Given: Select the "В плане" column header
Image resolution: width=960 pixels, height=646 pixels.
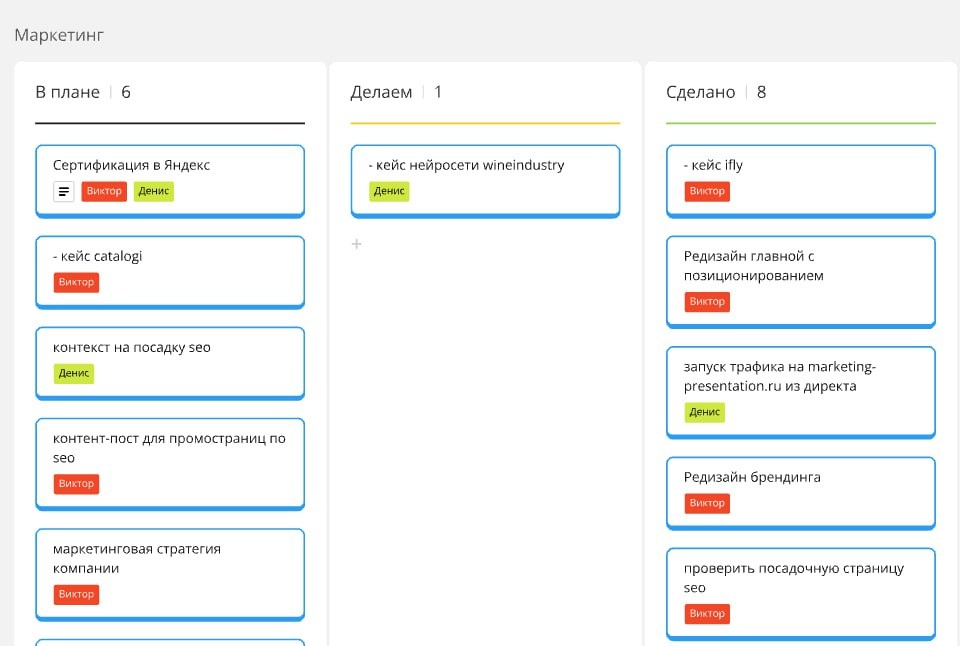Looking at the screenshot, I should click(x=68, y=92).
